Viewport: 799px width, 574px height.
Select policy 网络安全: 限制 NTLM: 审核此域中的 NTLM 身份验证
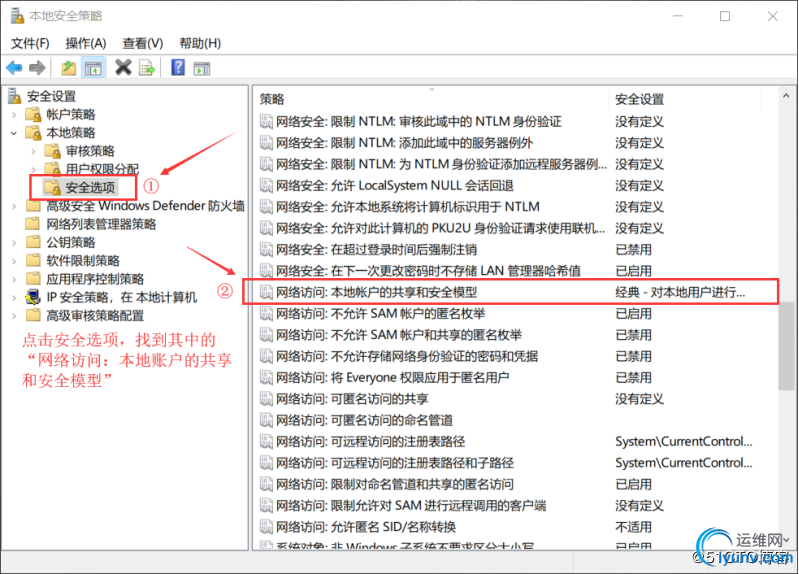pos(418,121)
